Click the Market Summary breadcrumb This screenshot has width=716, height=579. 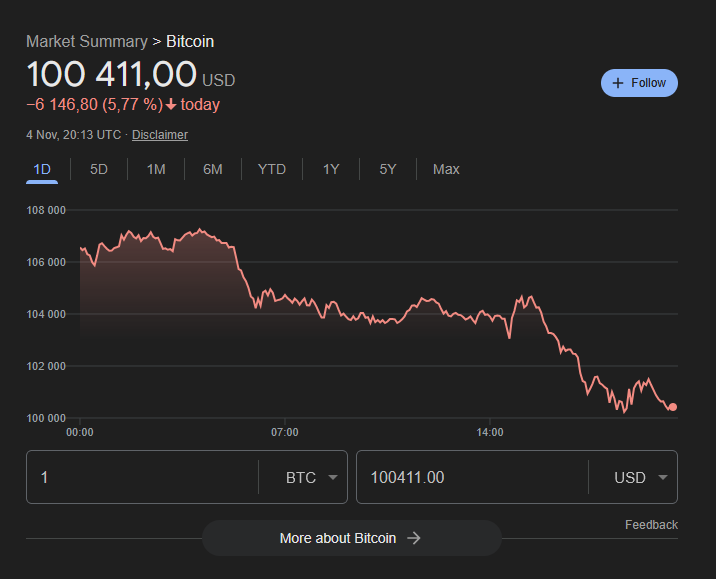[x=86, y=41]
